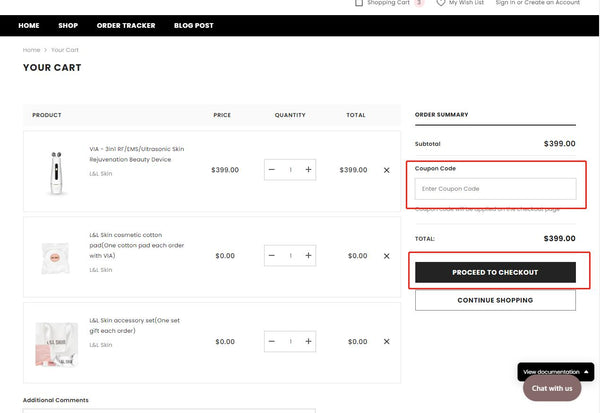Screen dimensions: 600x413
Task: Open My Wish List heart icon
Action: click(441, 3)
